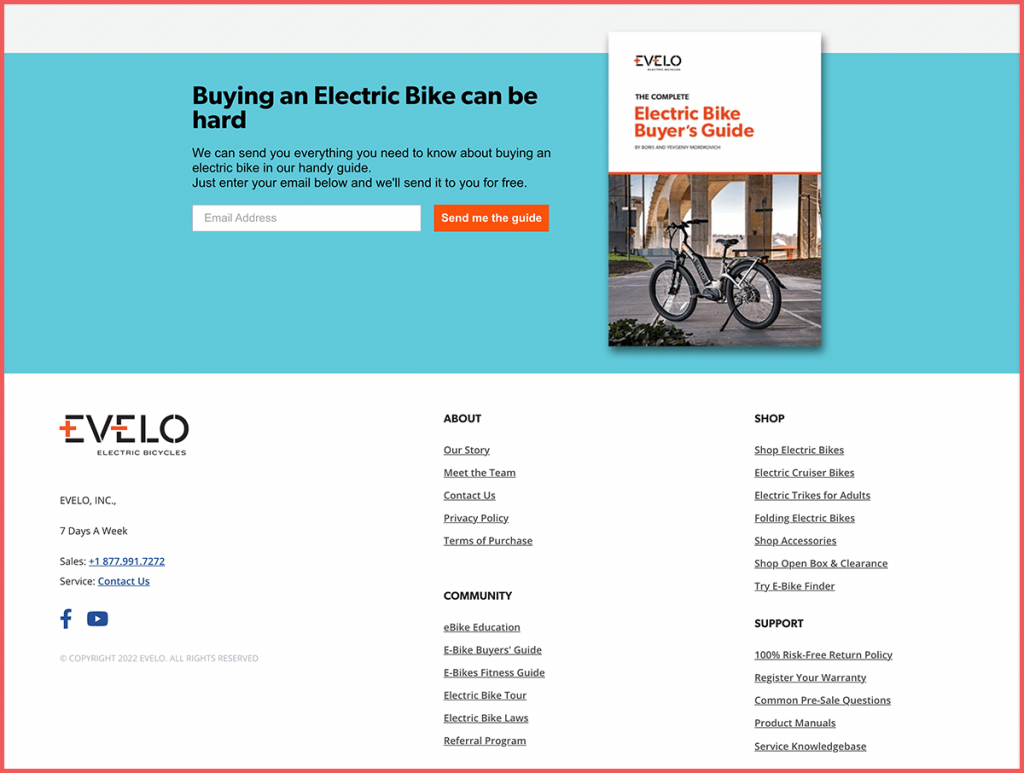Viewport: 1024px width, 773px height.
Task: Open the Contact Us link under About
Action: pyautogui.click(x=469, y=495)
